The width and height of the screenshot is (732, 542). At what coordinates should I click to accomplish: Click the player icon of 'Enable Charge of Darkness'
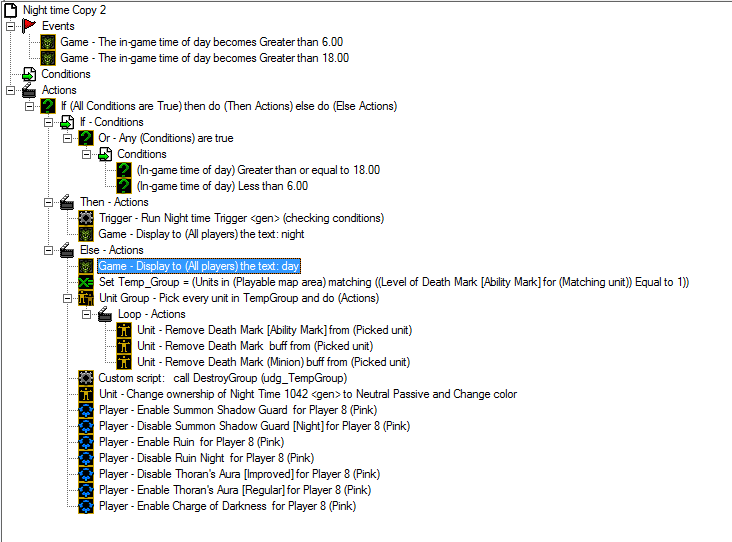click(x=86, y=507)
